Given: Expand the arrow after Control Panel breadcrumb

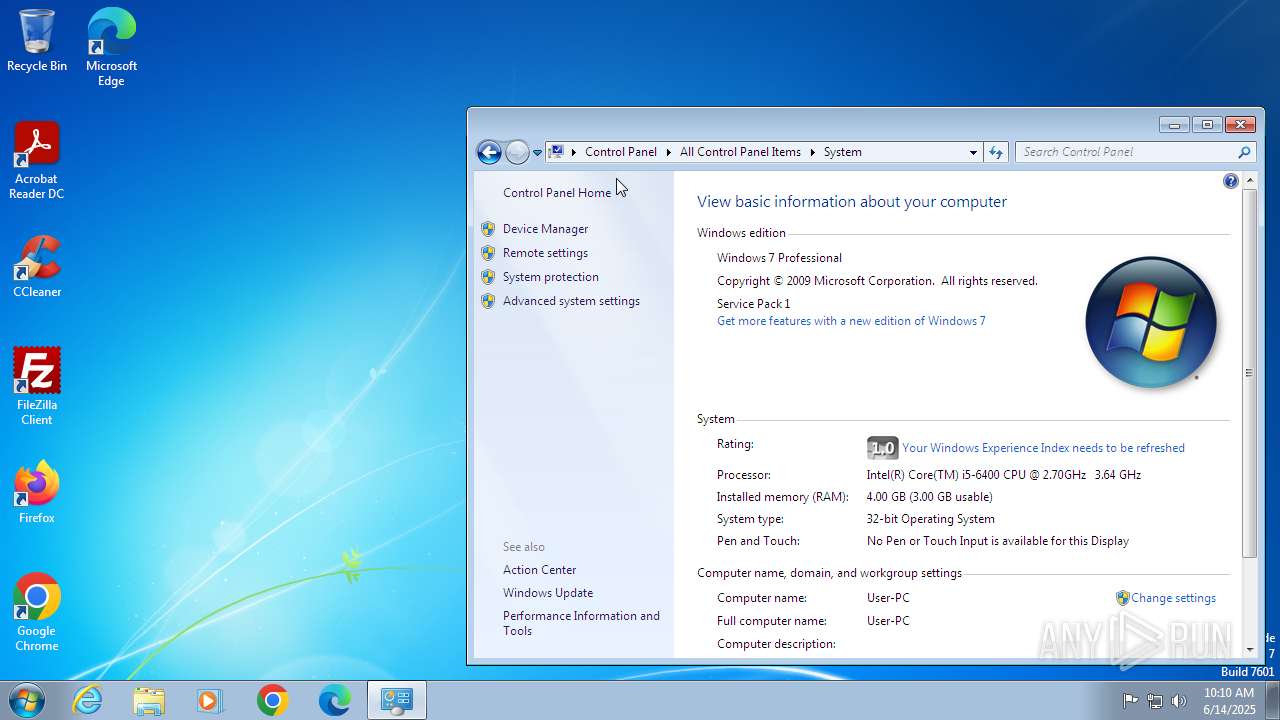Looking at the screenshot, I should click(x=669, y=152).
